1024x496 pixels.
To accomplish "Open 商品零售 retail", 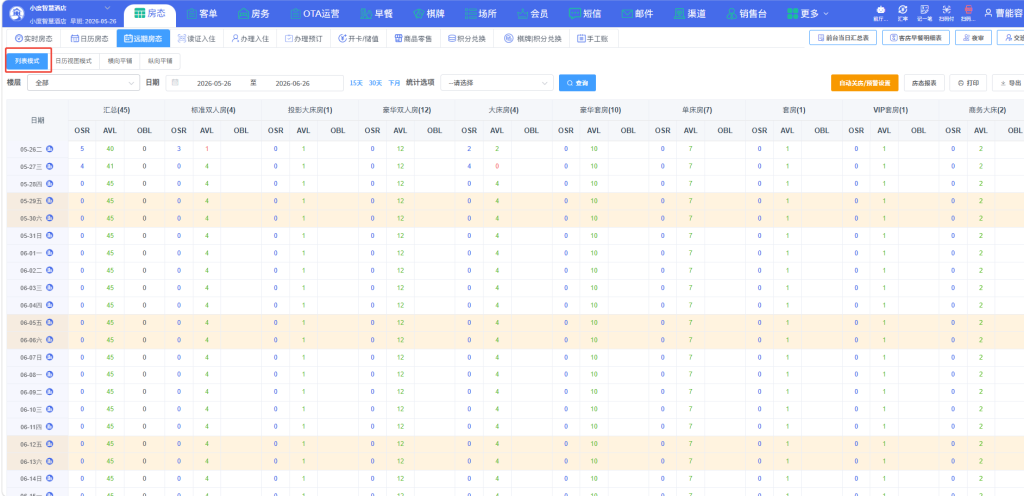I will click(x=413, y=39).
